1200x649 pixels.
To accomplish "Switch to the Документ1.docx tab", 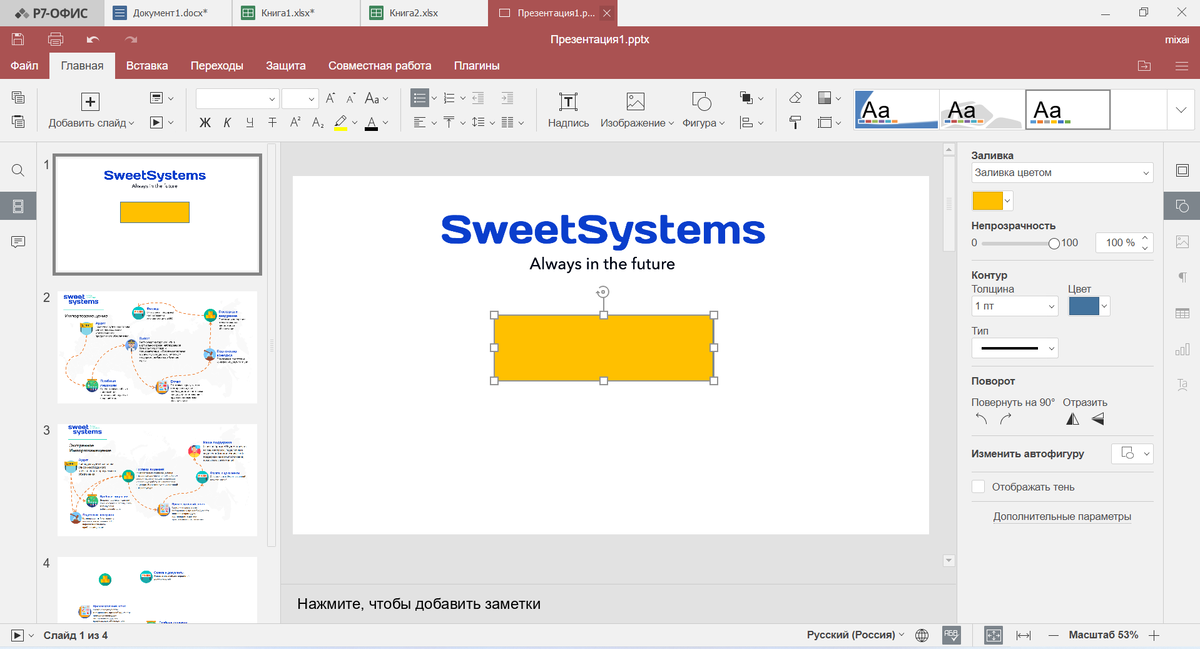I will point(168,13).
